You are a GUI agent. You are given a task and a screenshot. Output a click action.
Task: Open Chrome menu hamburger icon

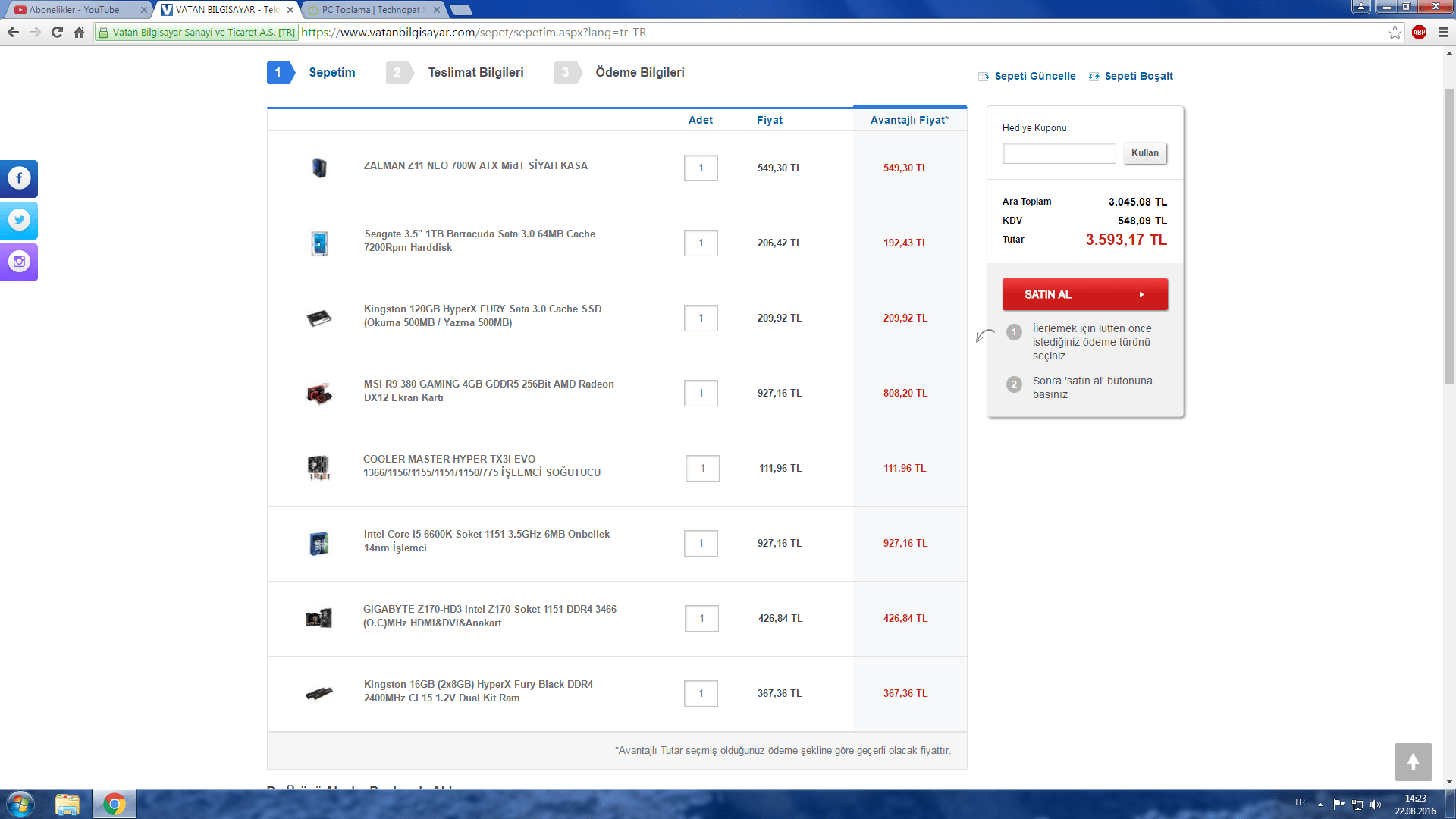[x=1443, y=32]
